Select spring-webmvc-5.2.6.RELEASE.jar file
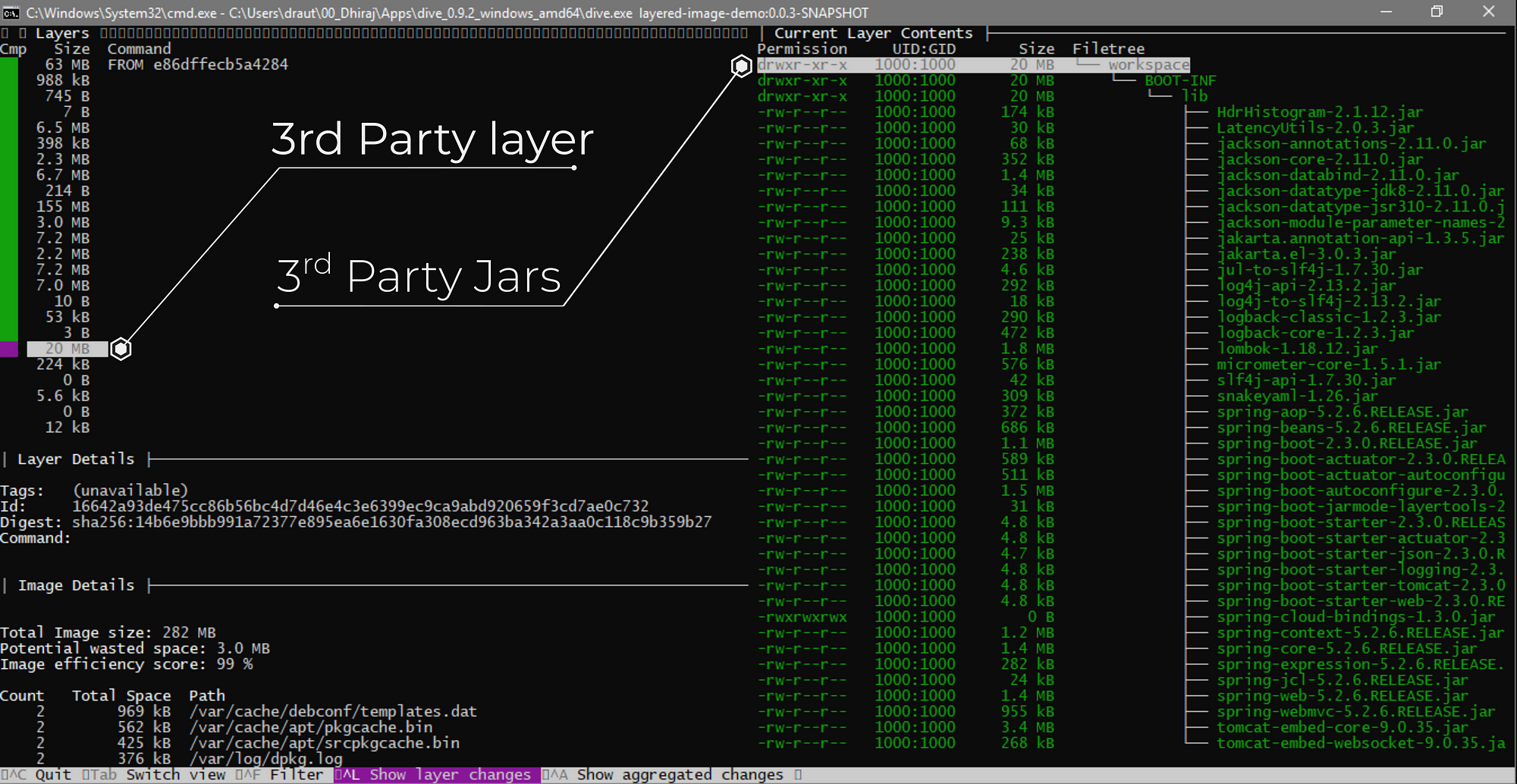This screenshot has height=784, width=1517. pyautogui.click(x=1356, y=712)
